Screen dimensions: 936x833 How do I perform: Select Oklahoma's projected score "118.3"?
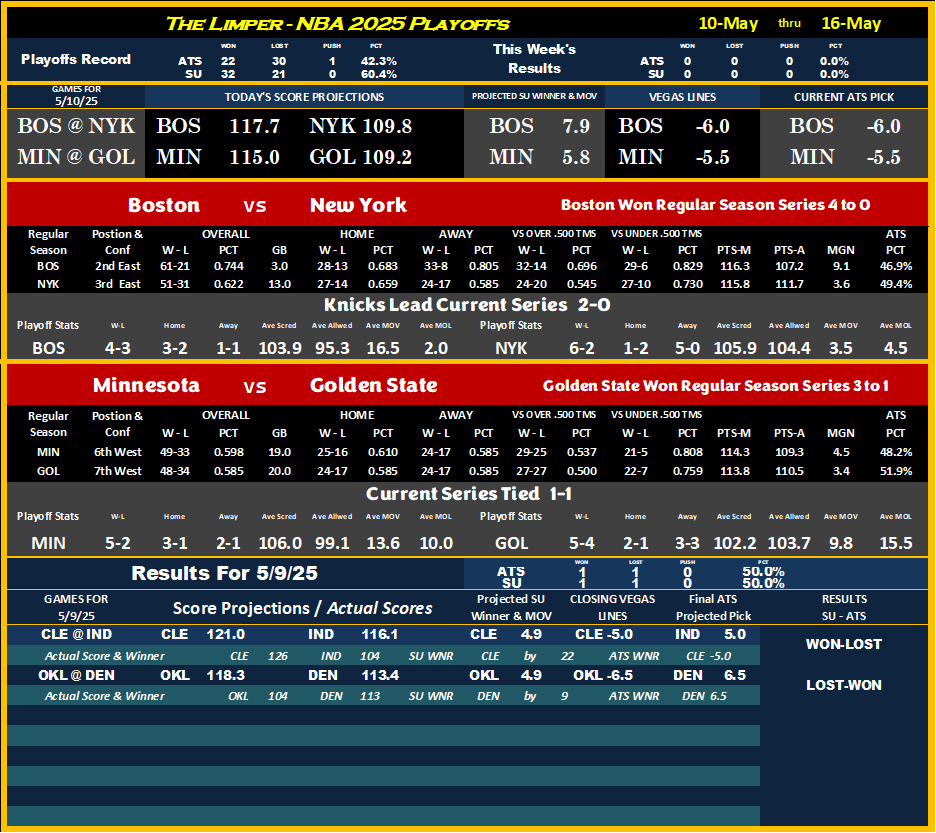coord(226,675)
